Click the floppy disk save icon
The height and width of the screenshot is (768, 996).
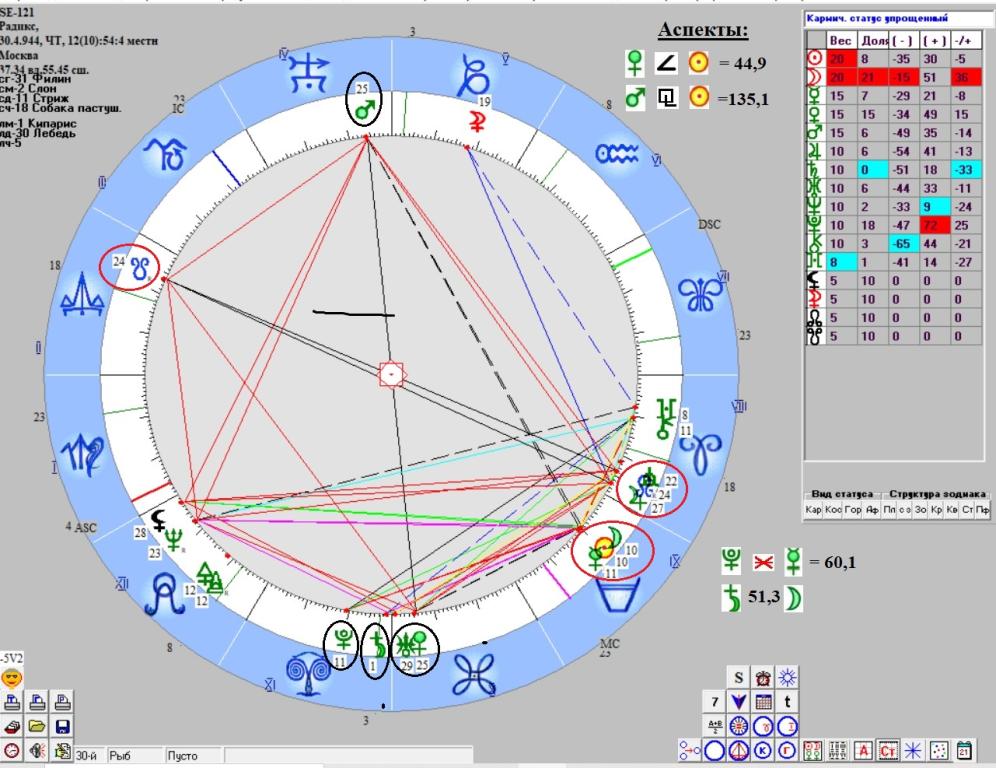point(63,727)
